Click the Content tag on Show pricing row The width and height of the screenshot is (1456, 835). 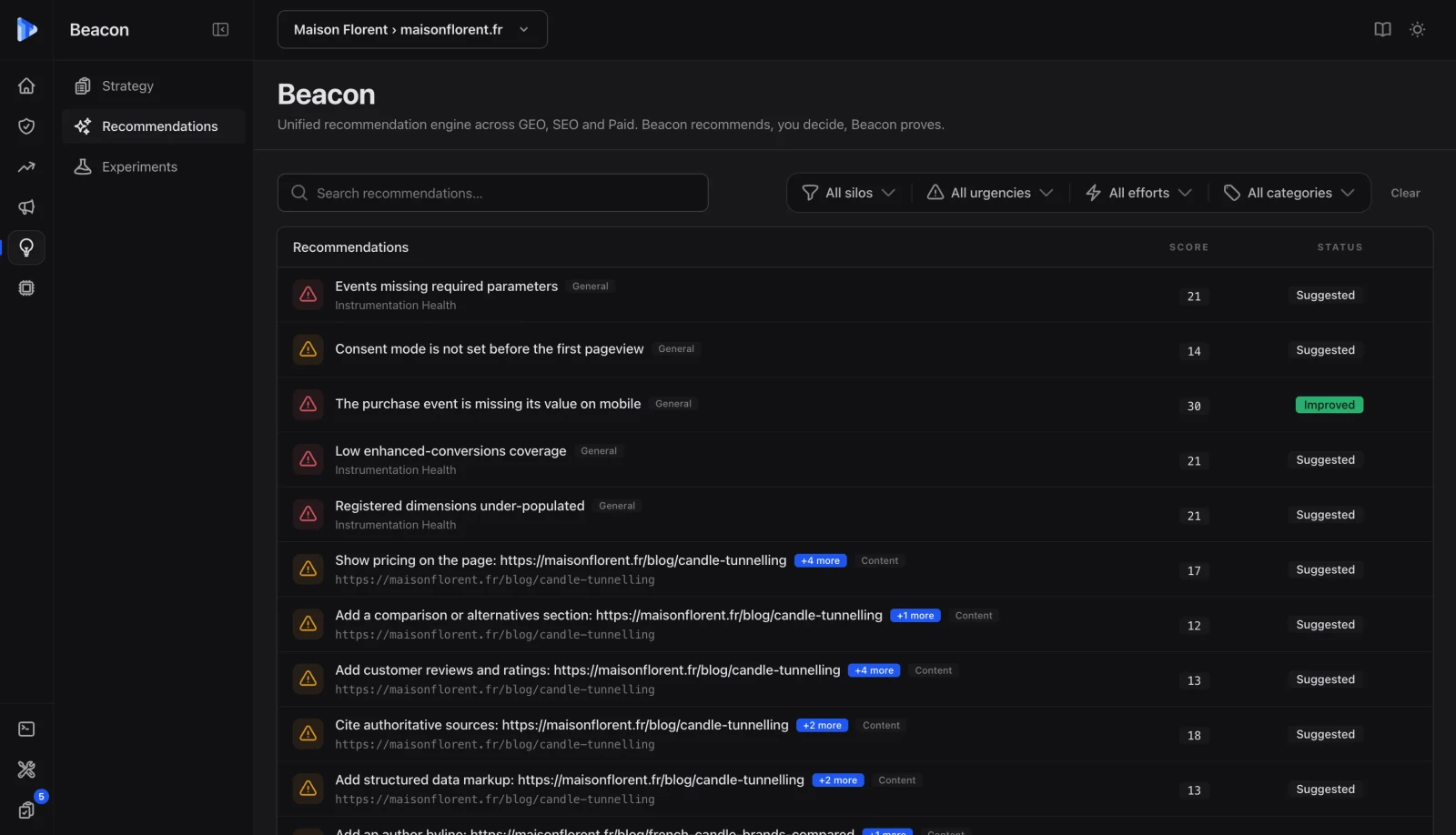[879, 560]
